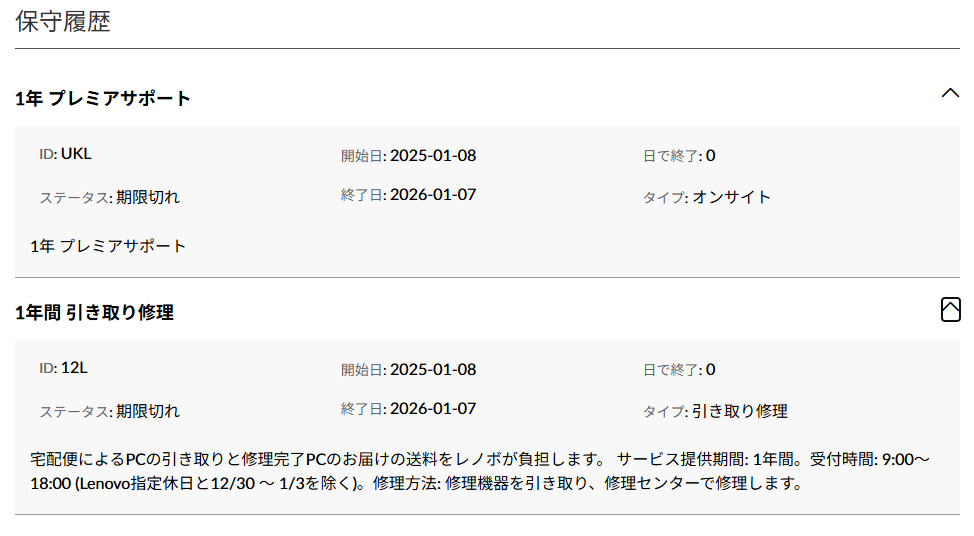The image size is (974, 536).
Task: Click start date in プレミアサポート section
Action: 432,155
